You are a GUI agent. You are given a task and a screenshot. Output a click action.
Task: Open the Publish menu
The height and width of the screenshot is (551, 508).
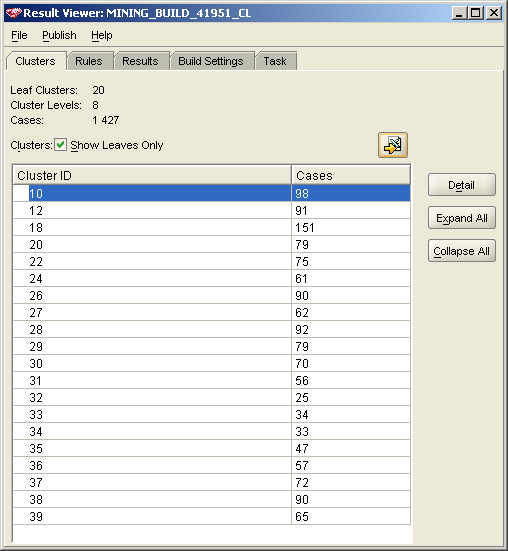tap(59, 35)
